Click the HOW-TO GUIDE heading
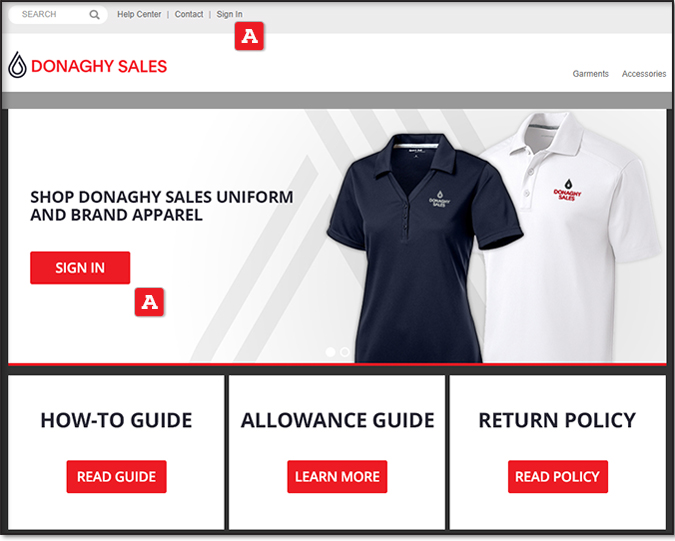Screen dimensions: 675x541 (116, 420)
